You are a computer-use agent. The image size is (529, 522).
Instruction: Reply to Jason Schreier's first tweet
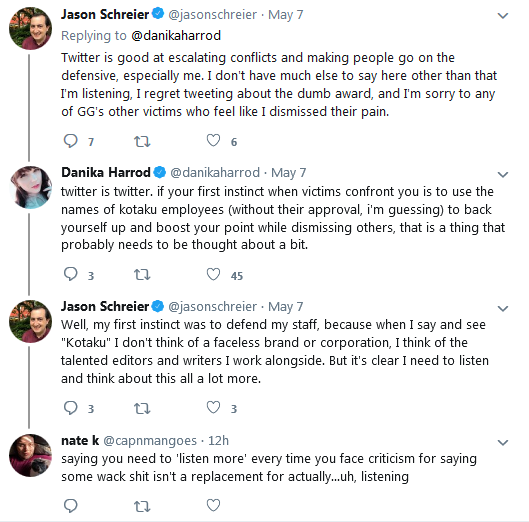[71, 141]
